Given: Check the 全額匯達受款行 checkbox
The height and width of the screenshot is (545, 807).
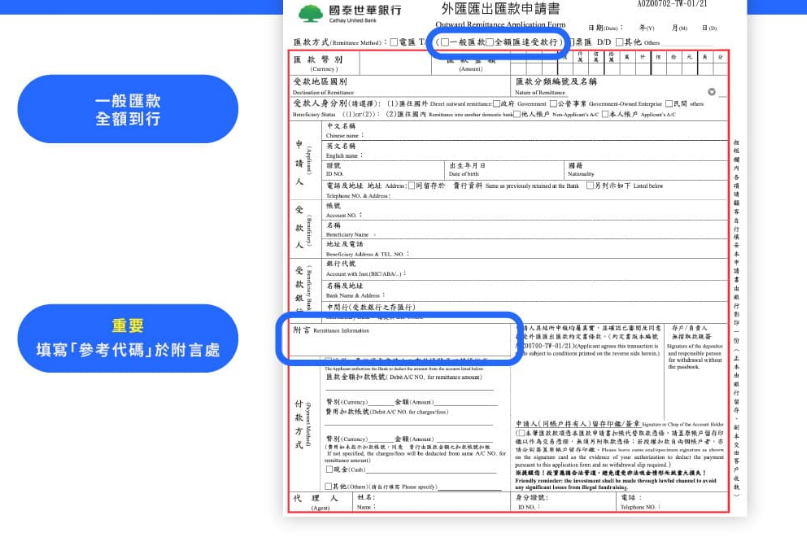Looking at the screenshot, I should click(x=489, y=42).
